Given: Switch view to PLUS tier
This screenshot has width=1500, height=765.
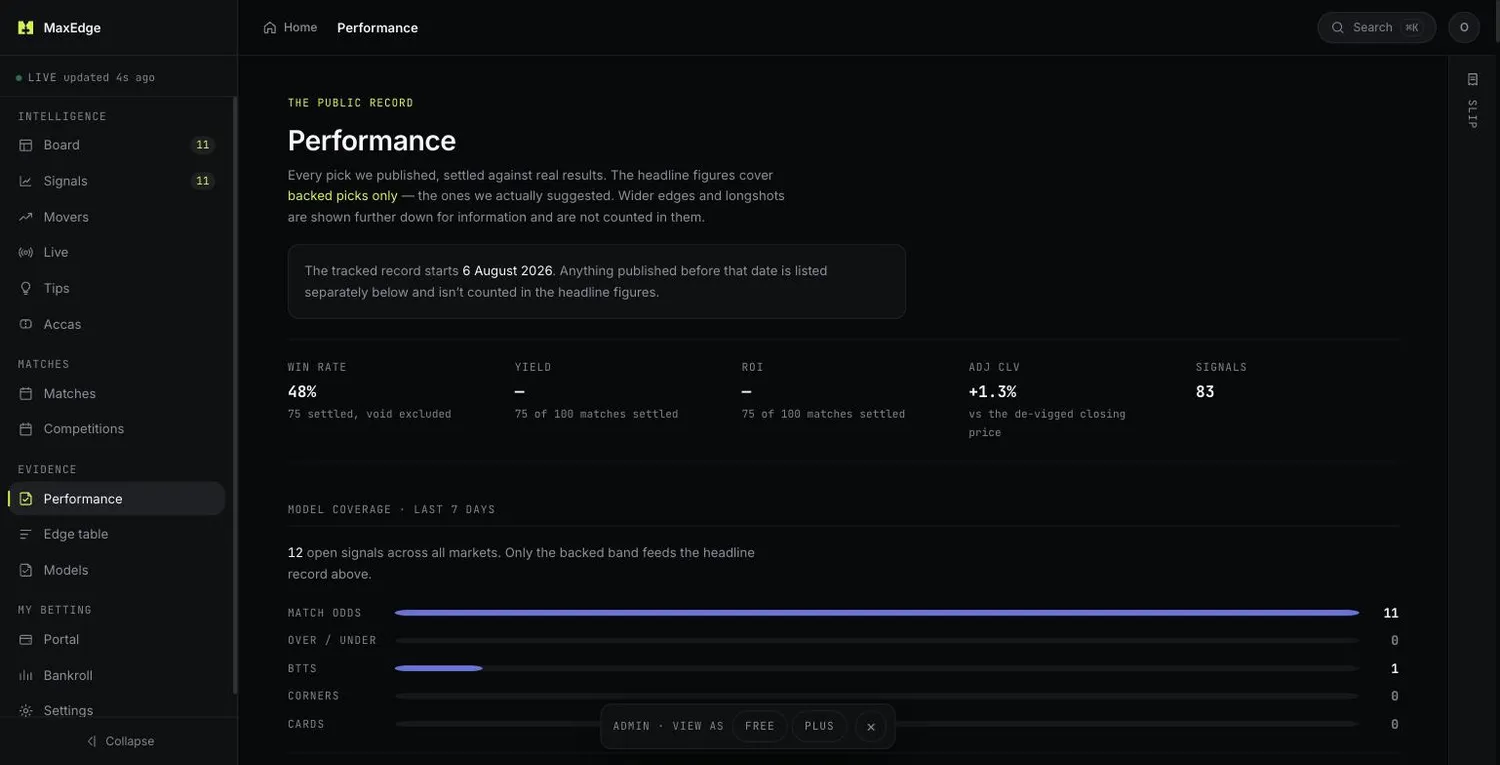Looking at the screenshot, I should [x=820, y=727].
